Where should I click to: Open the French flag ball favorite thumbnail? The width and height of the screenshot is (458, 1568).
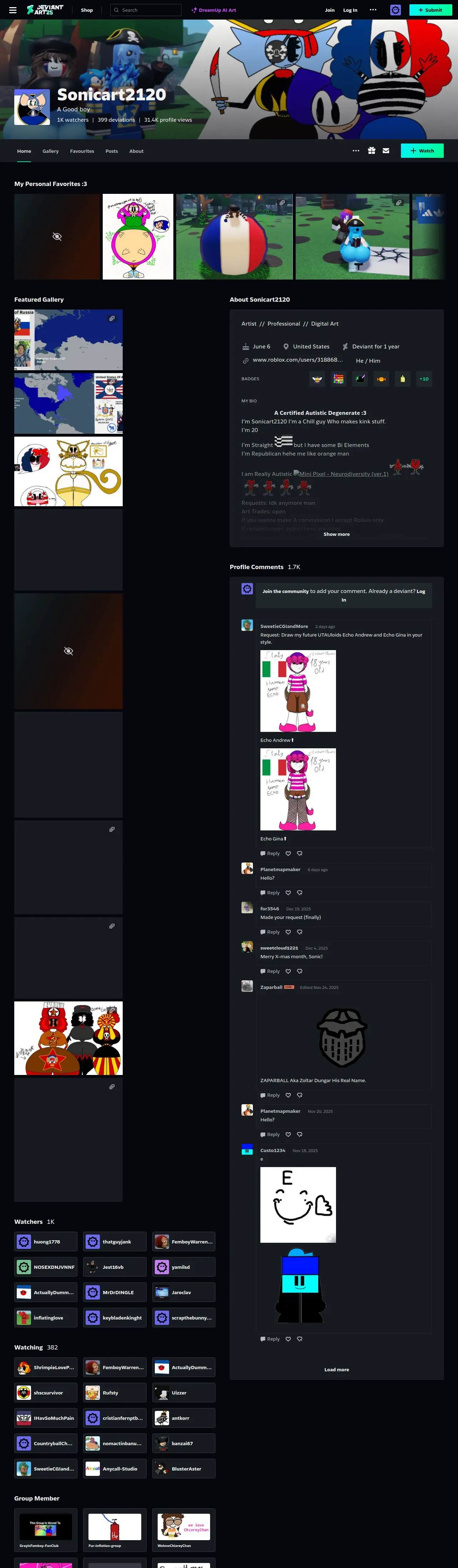point(234,237)
